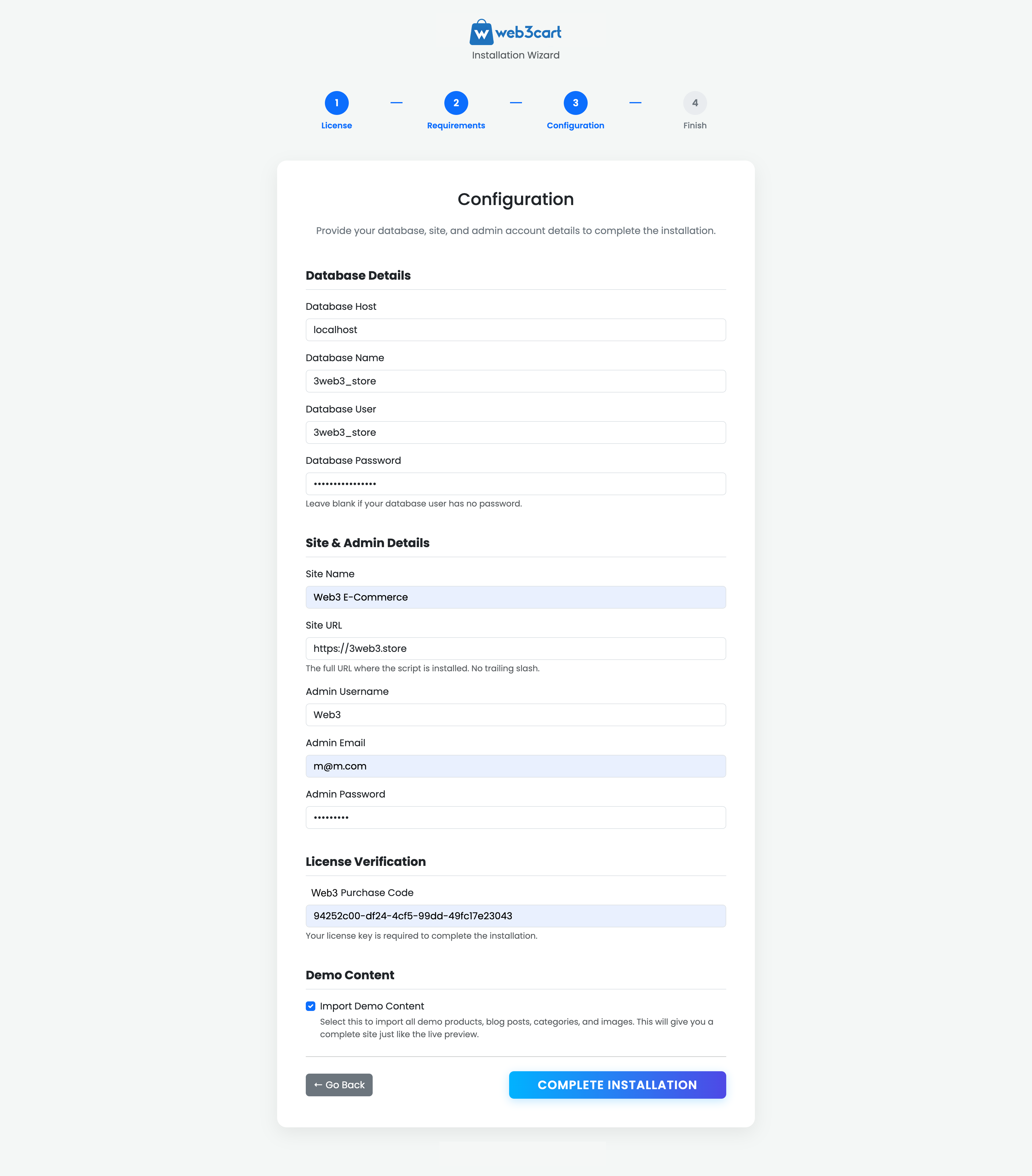Edit the Site URL field
This screenshot has width=1032, height=1176.
(515, 648)
